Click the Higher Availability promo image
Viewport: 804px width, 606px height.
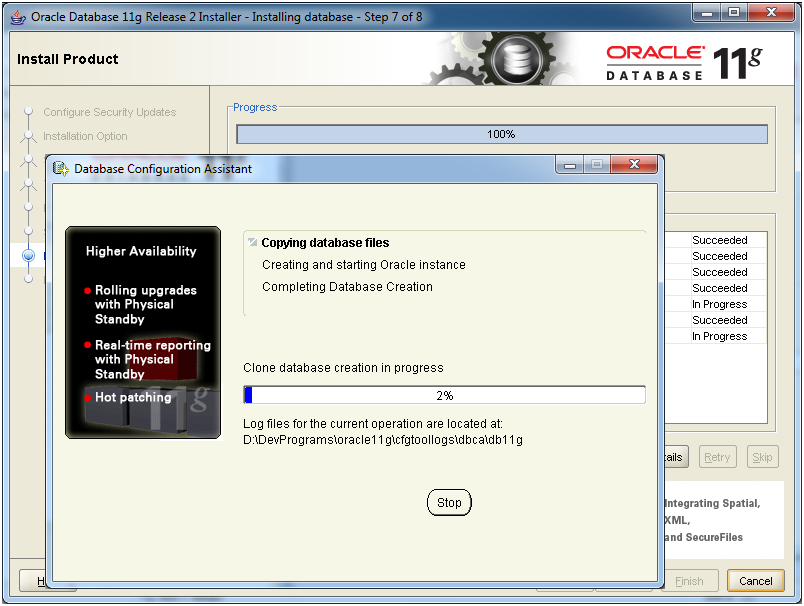(x=143, y=332)
